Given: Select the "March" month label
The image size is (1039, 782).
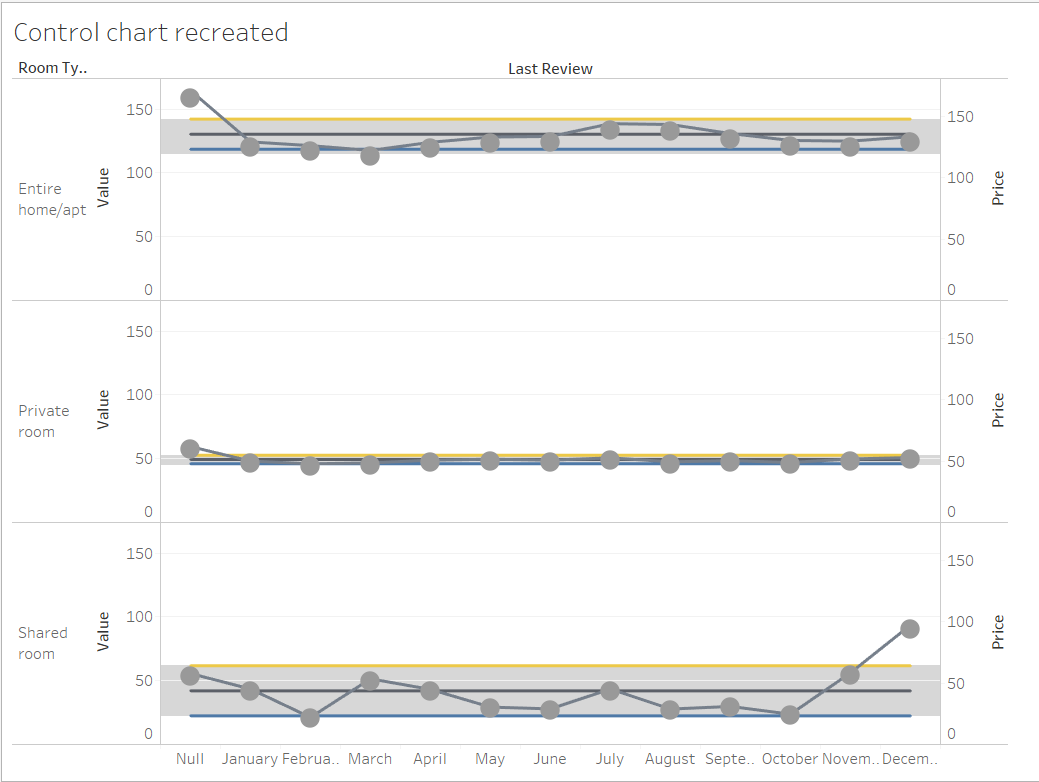Looking at the screenshot, I should [370, 758].
